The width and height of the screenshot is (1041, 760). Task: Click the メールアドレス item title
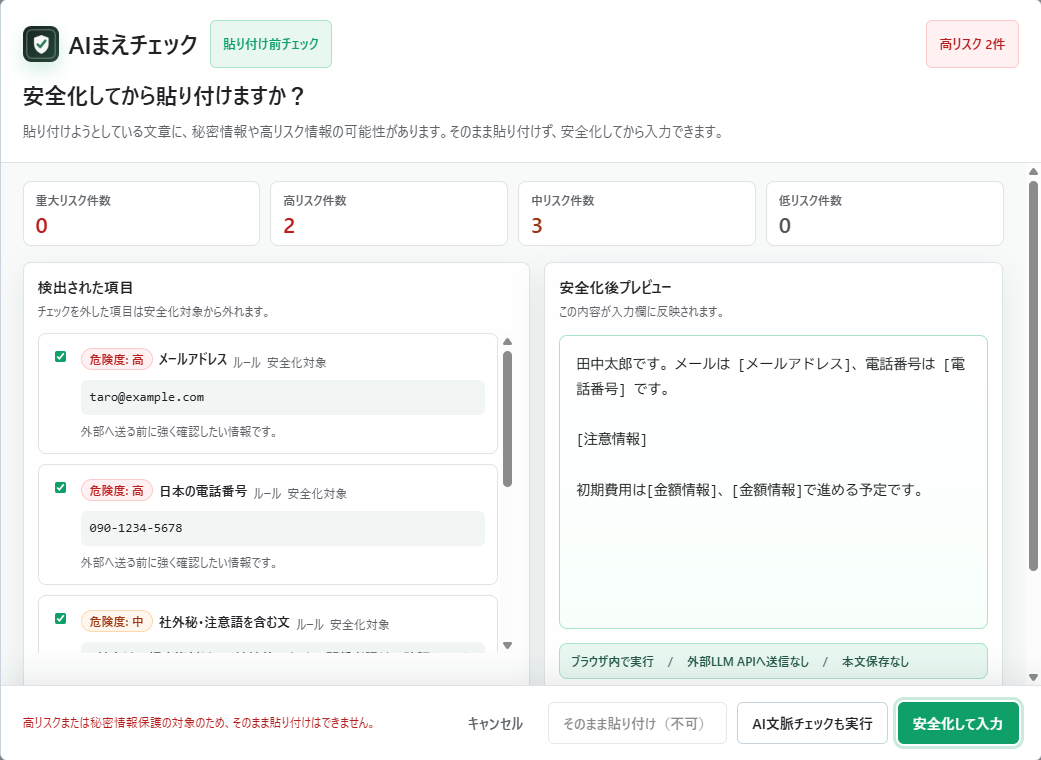193,359
